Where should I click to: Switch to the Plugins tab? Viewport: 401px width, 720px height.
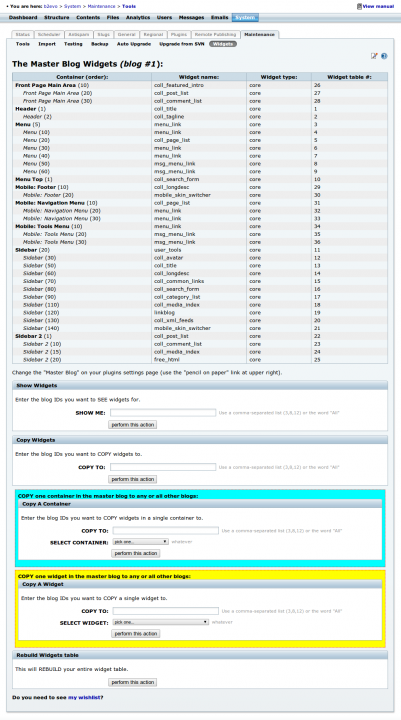(179, 34)
